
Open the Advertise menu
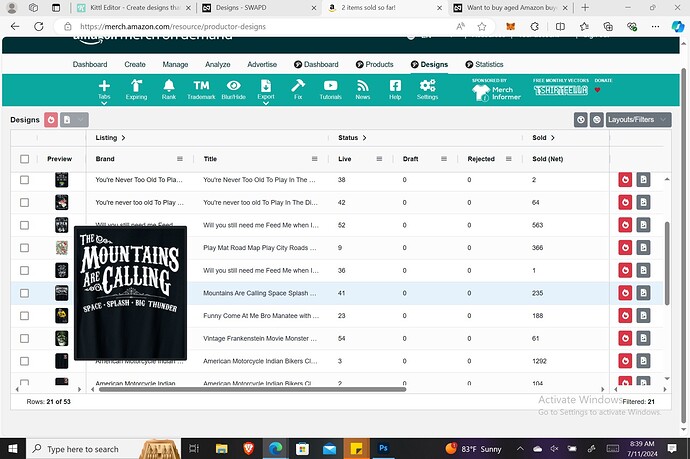coord(262,64)
